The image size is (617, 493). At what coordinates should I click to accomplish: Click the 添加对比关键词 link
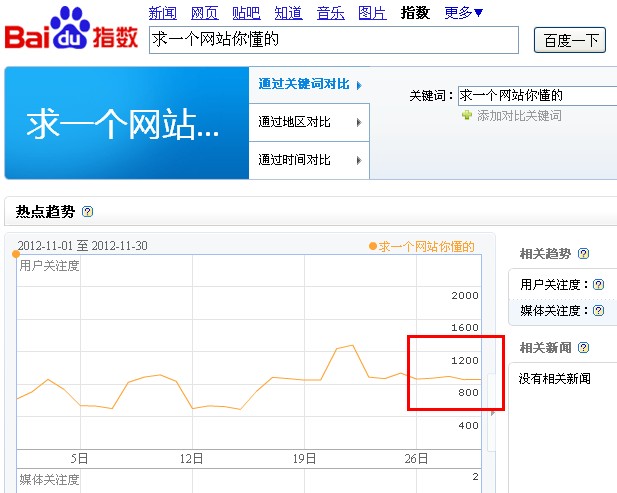click(x=518, y=116)
